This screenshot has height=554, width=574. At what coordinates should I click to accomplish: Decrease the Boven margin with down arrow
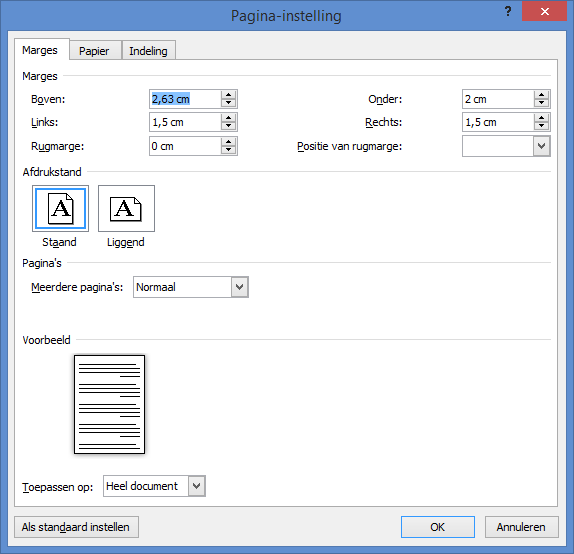click(228, 103)
